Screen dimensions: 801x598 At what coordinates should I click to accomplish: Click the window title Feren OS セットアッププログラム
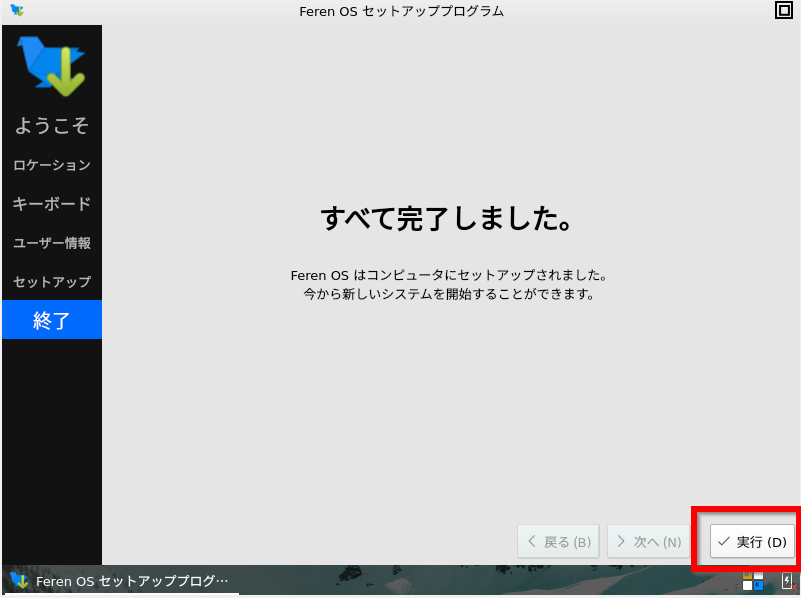pyautogui.click(x=402, y=11)
